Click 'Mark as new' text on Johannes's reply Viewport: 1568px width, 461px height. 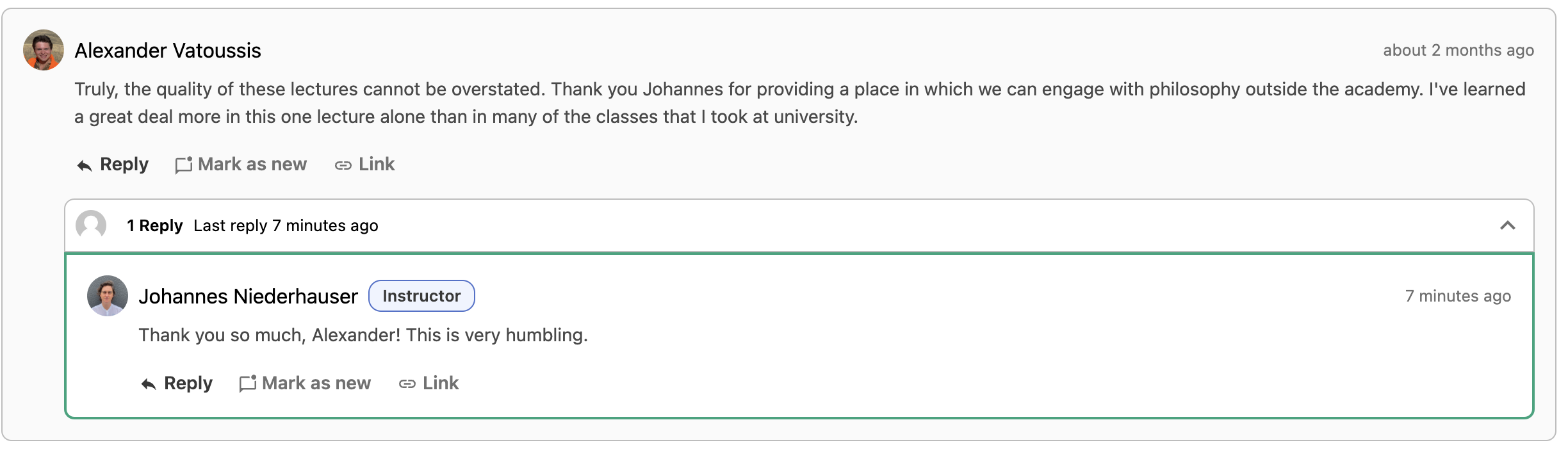316,383
